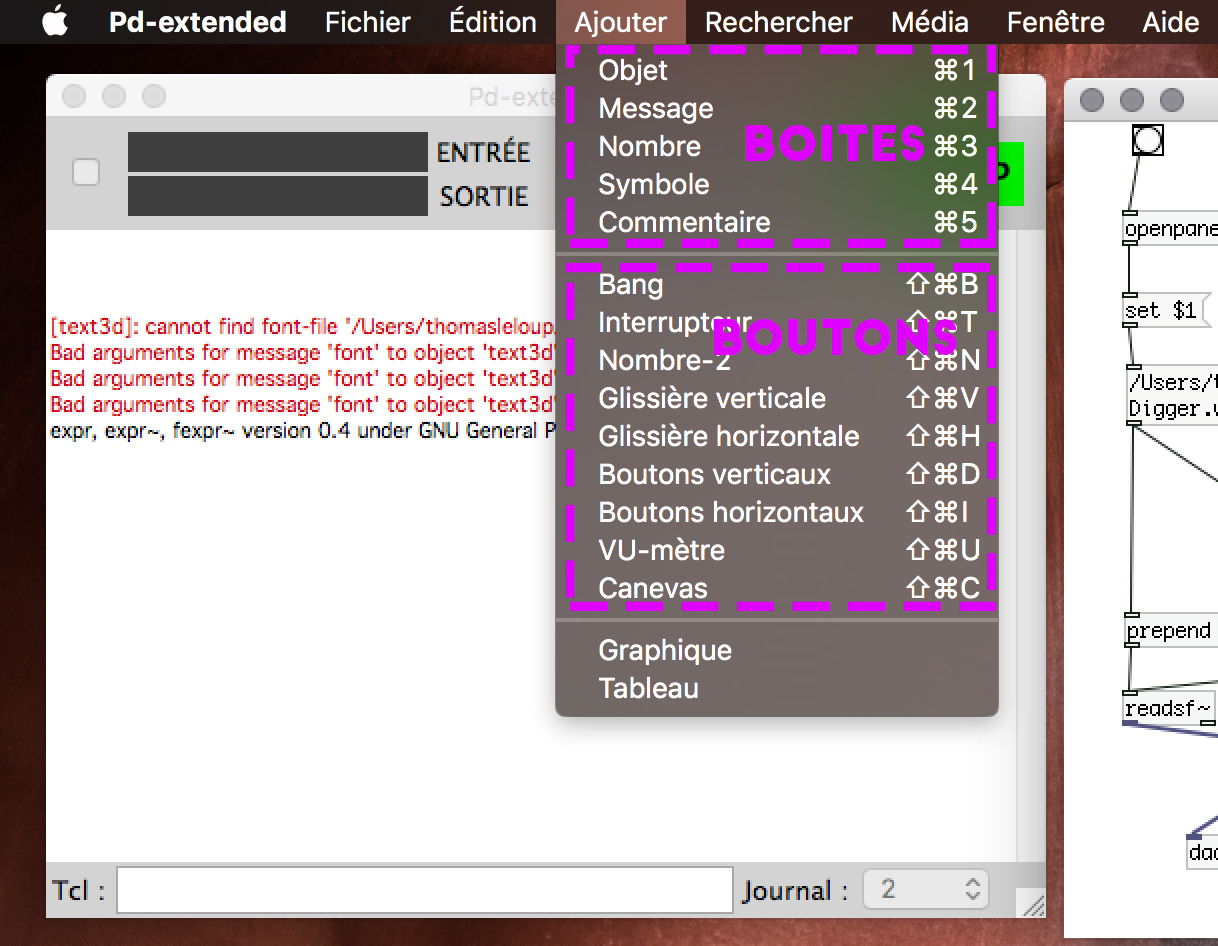1218x946 pixels.
Task: Insert a Glissière verticale
Action: tap(712, 399)
